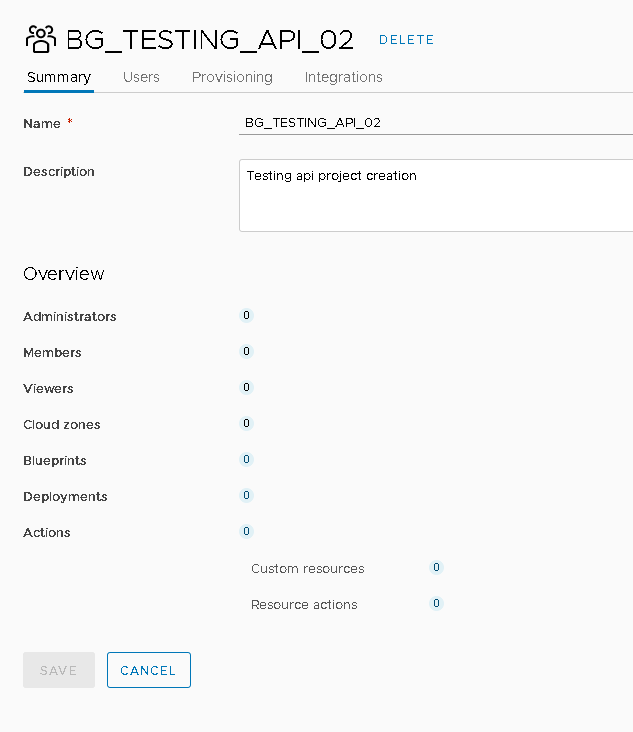The image size is (633, 732).
Task: Click the Members count badge
Action: pos(246,352)
